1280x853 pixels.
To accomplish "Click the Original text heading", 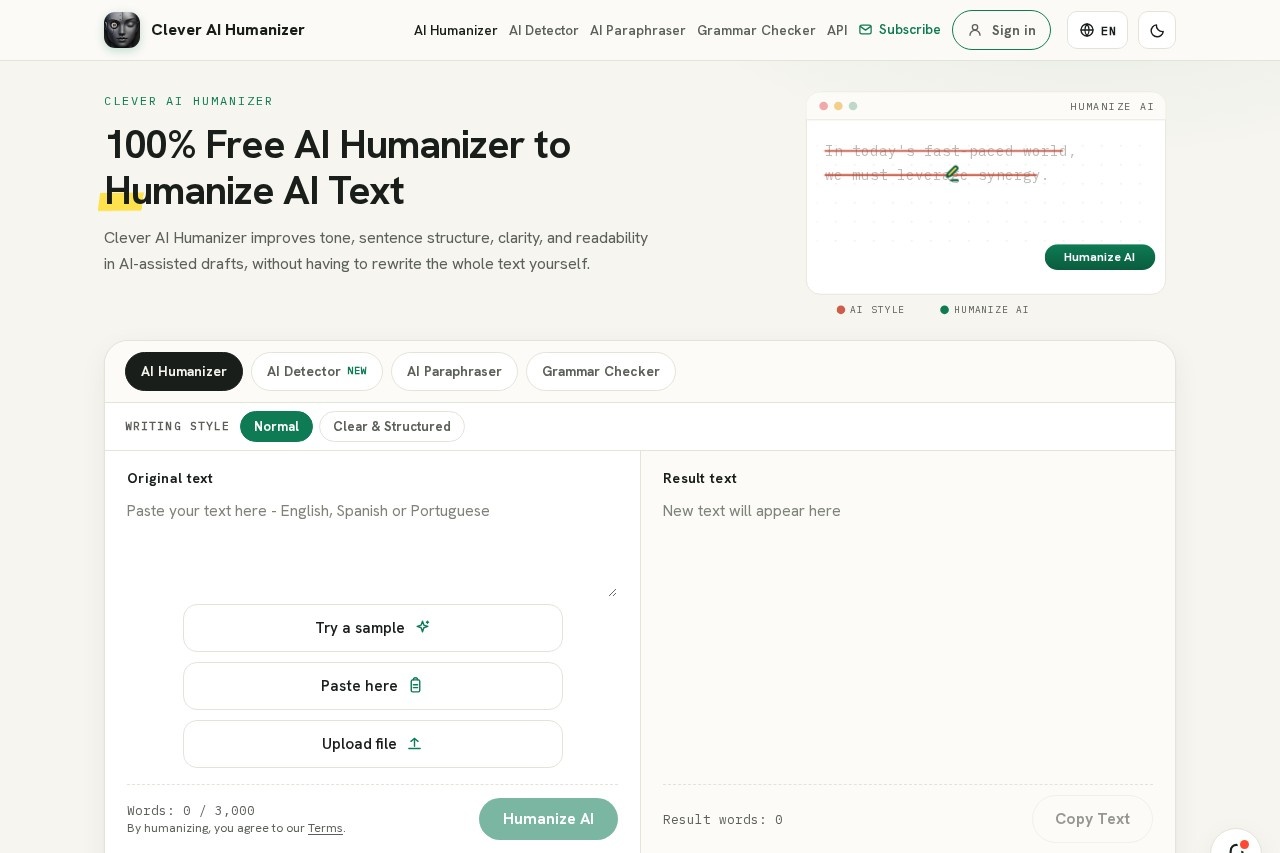I will pos(170,478).
